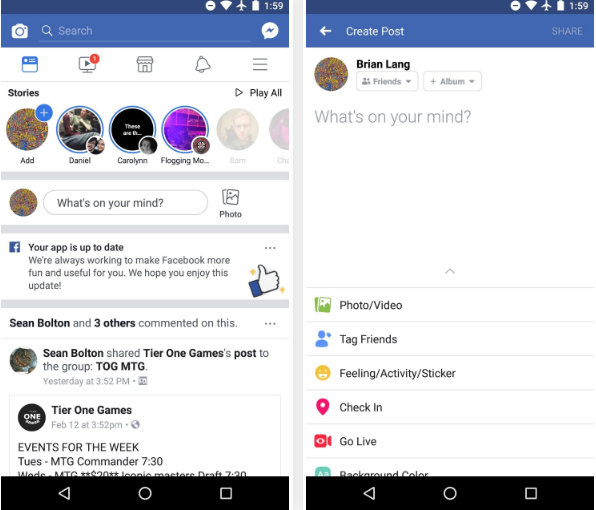Open the notifications bell tab

point(203,64)
